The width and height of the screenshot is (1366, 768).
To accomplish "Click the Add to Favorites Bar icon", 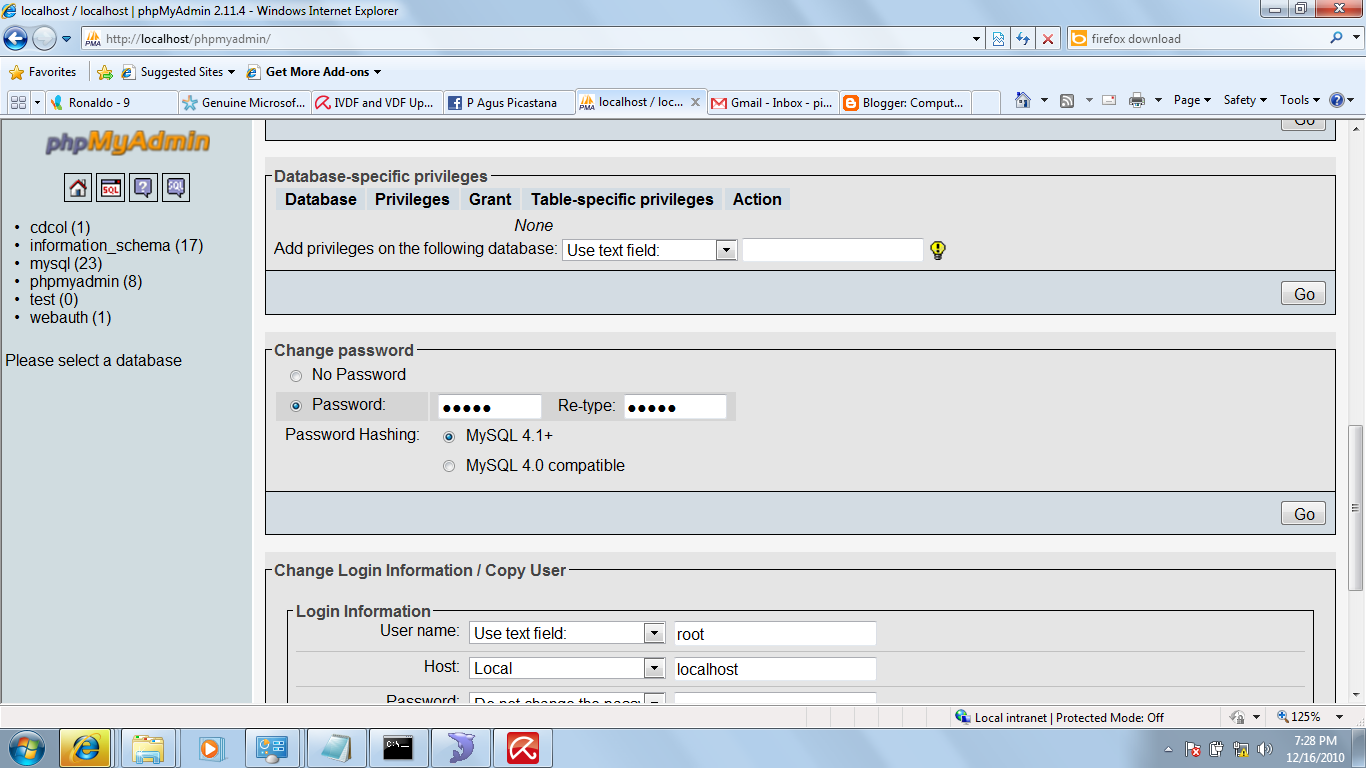I will click(105, 72).
